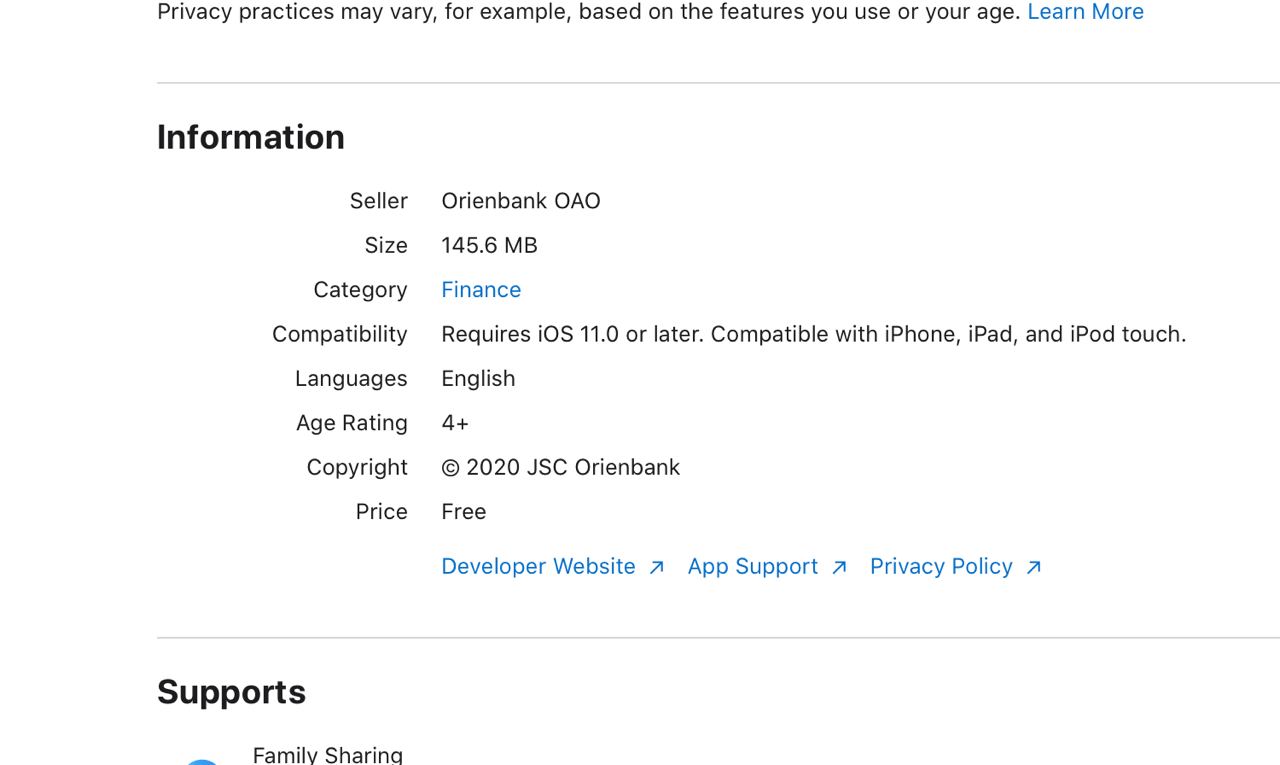Click the Compatibility label
The image size is (1280, 765).
(x=340, y=334)
